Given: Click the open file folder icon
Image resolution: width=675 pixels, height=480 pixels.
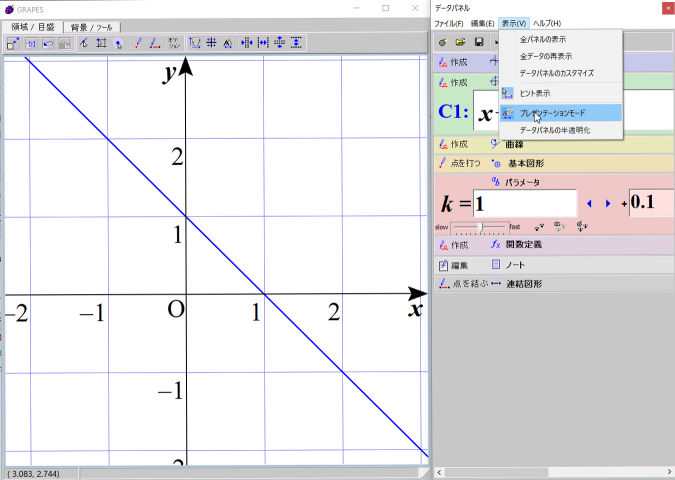Looking at the screenshot, I should (x=460, y=43).
